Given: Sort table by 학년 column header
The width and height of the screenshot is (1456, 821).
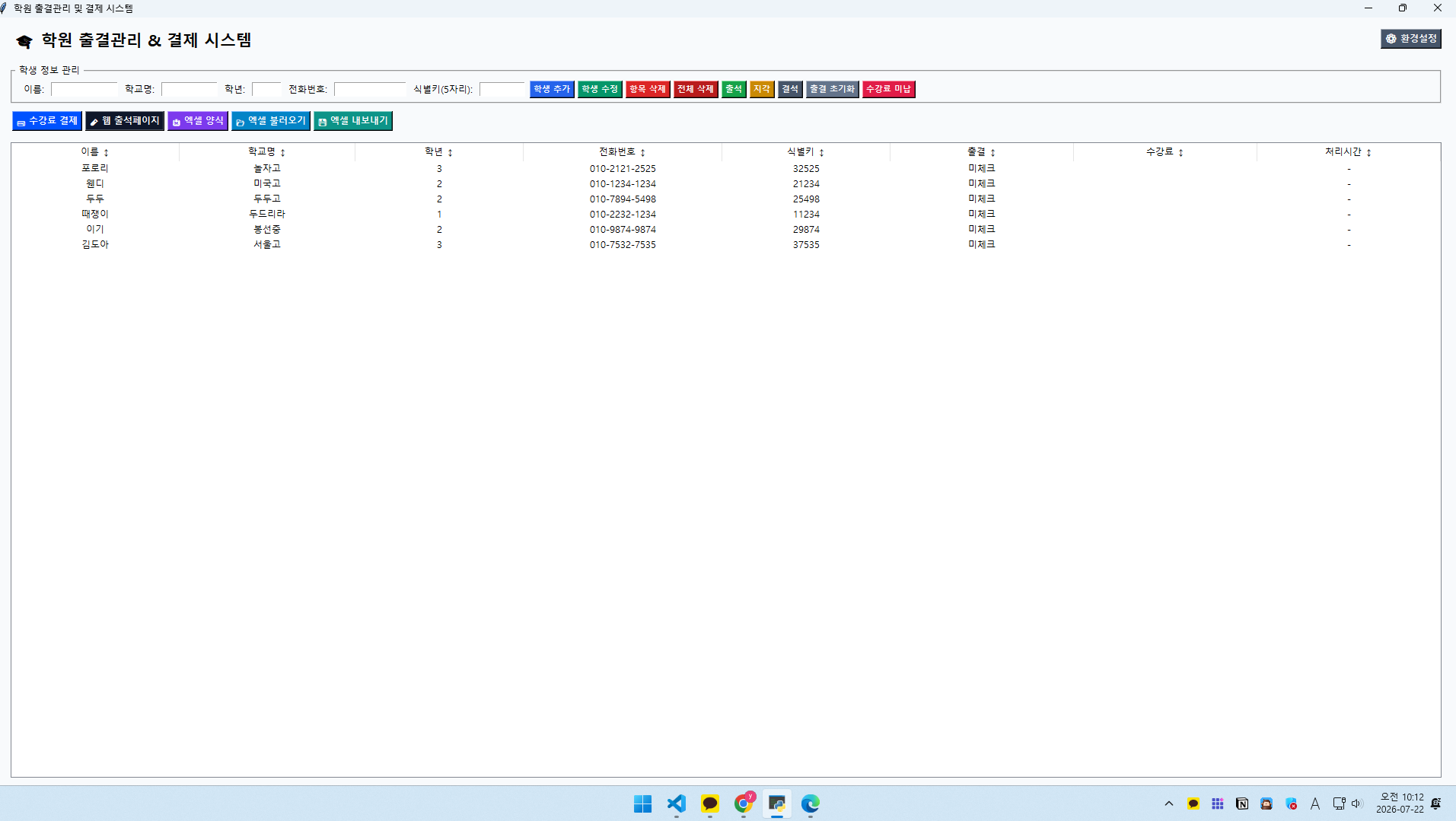Looking at the screenshot, I should [439, 152].
